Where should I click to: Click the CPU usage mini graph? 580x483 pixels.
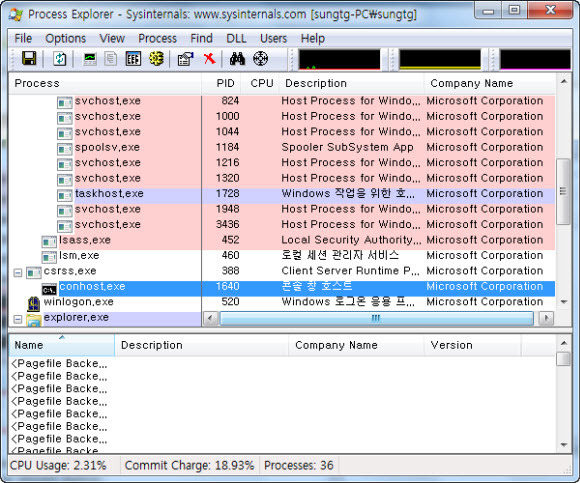point(339,60)
